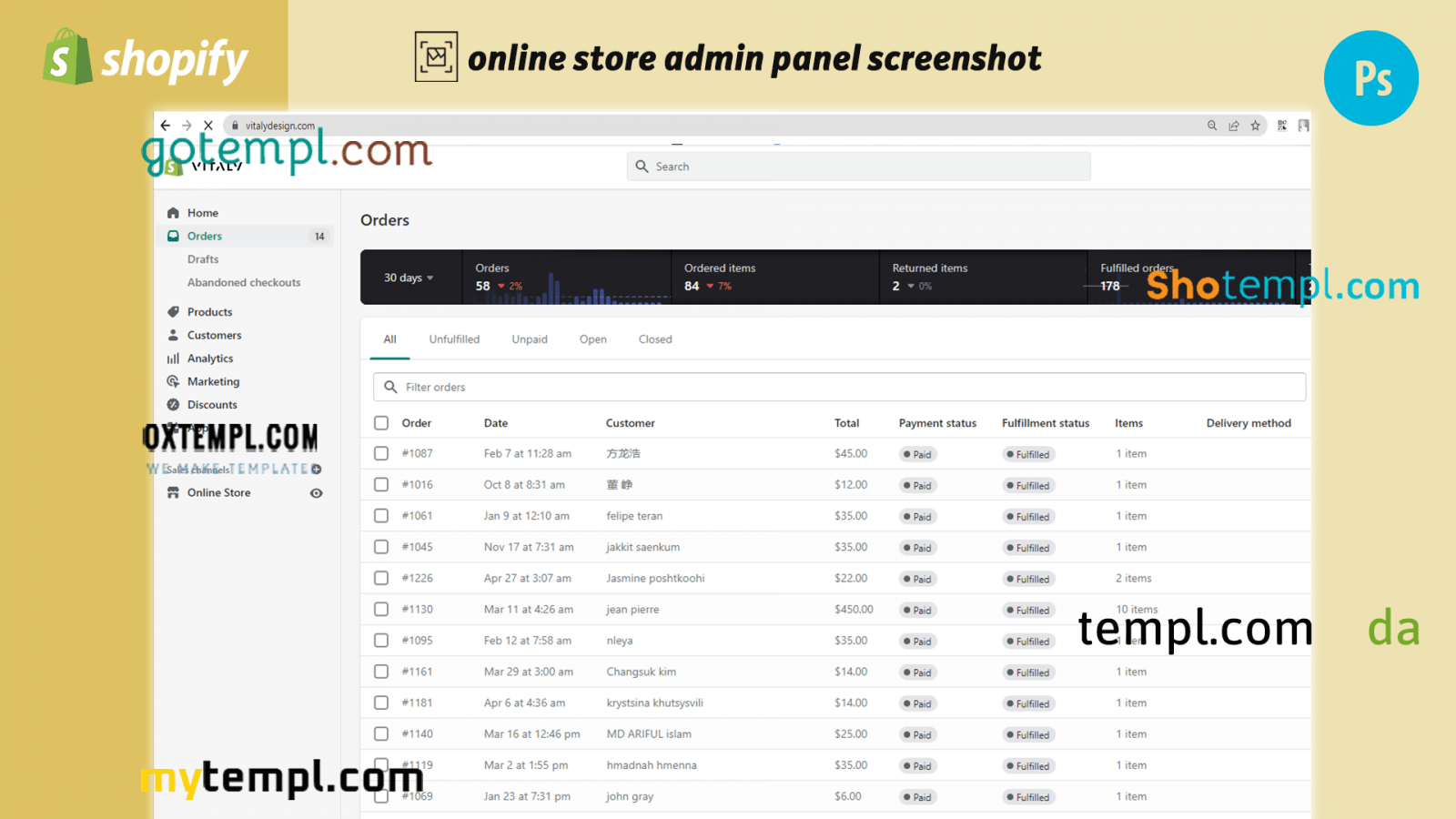Open Analytics via bar chart icon
This screenshot has width=1456, height=819.
tap(173, 359)
